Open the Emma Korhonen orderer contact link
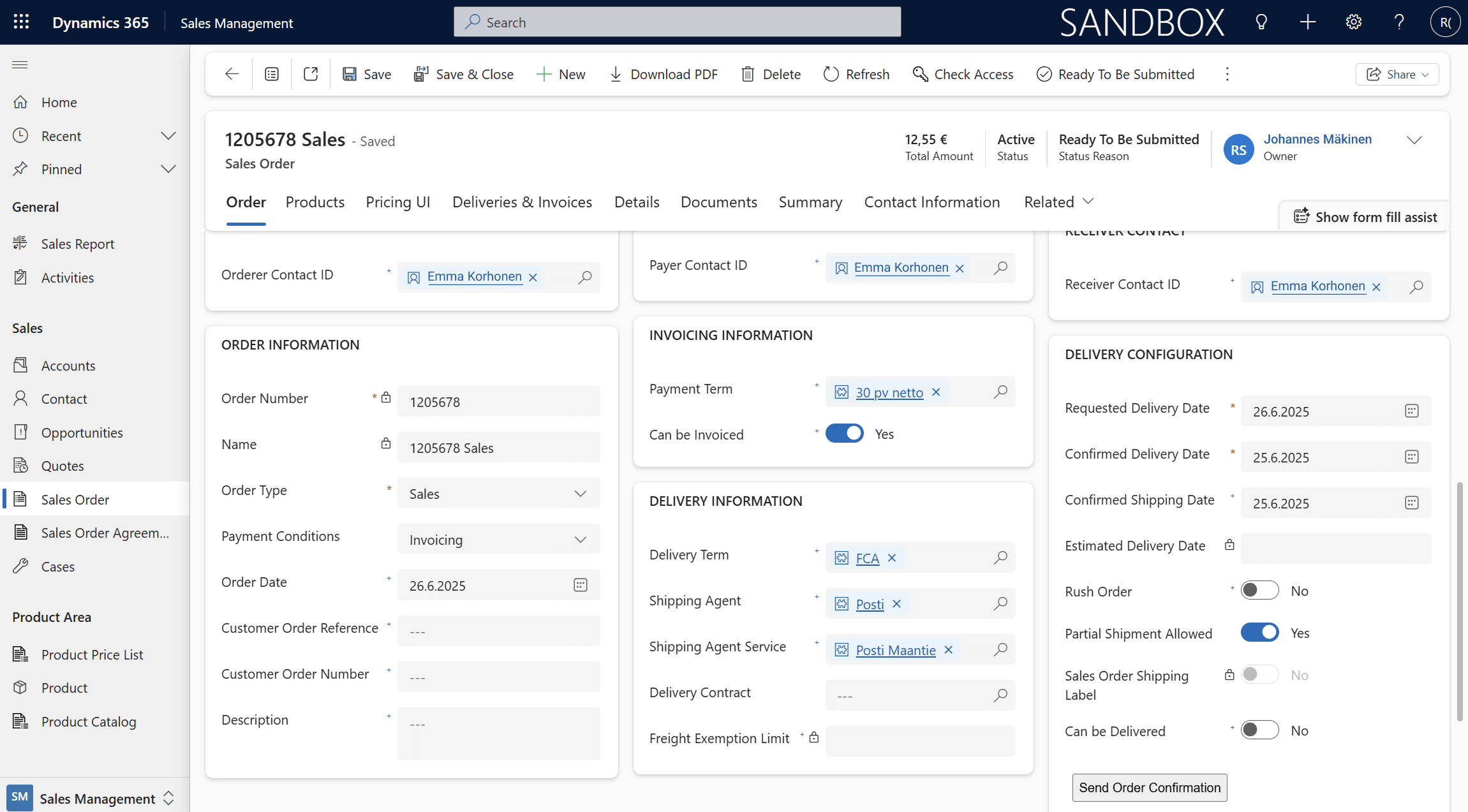 [x=474, y=276]
